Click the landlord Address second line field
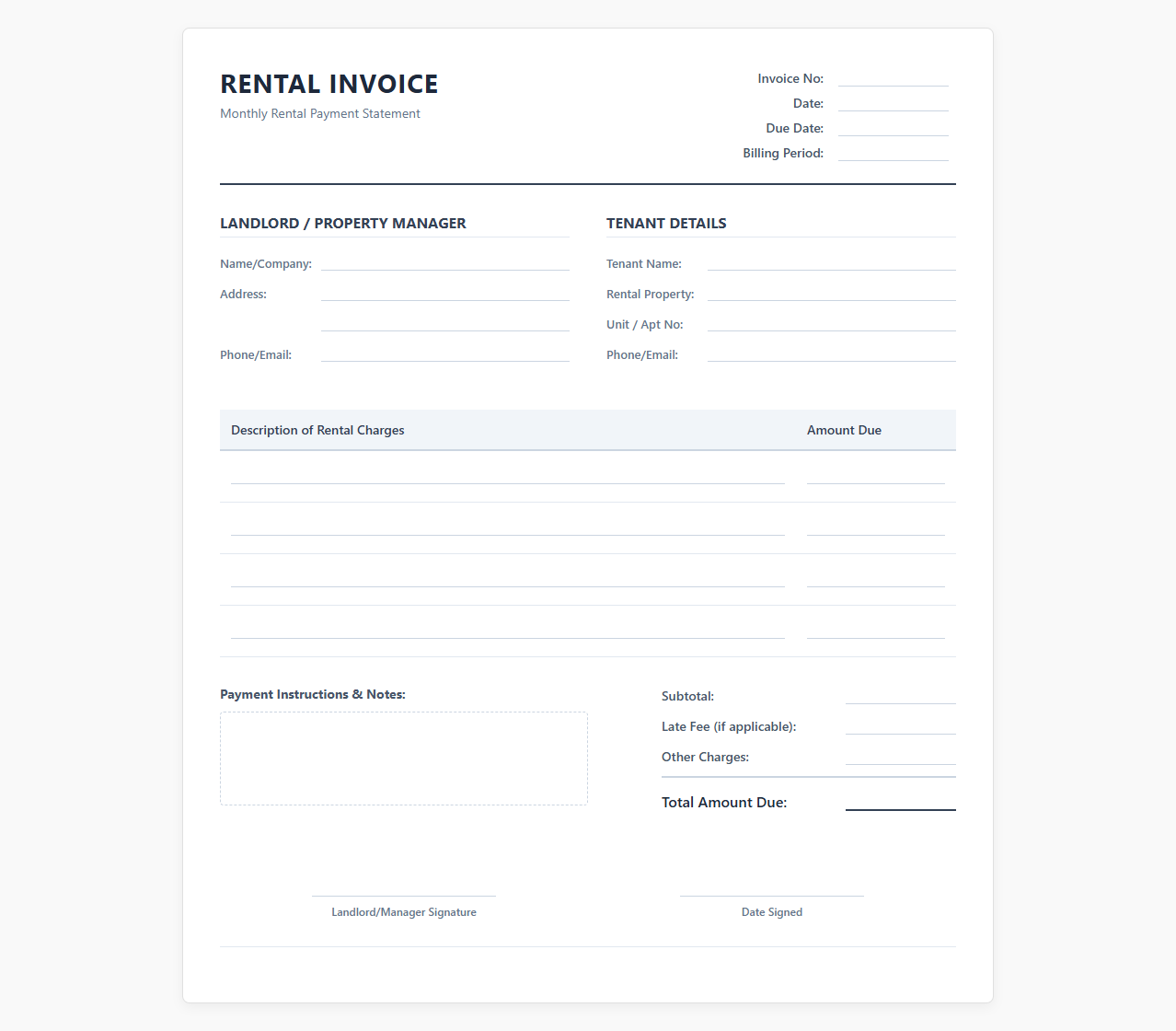1176x1031 pixels. 445,322
